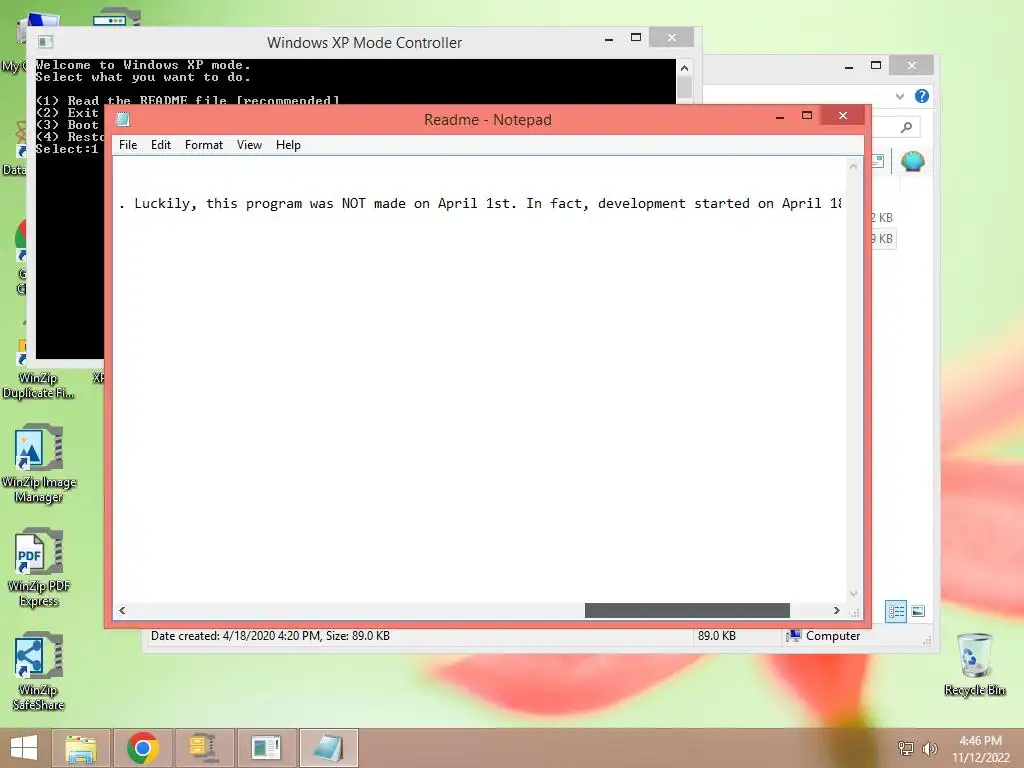Screen dimensions: 1024x768
Task: Select the WinZip PDF Express desktop icon
Action: tap(39, 568)
